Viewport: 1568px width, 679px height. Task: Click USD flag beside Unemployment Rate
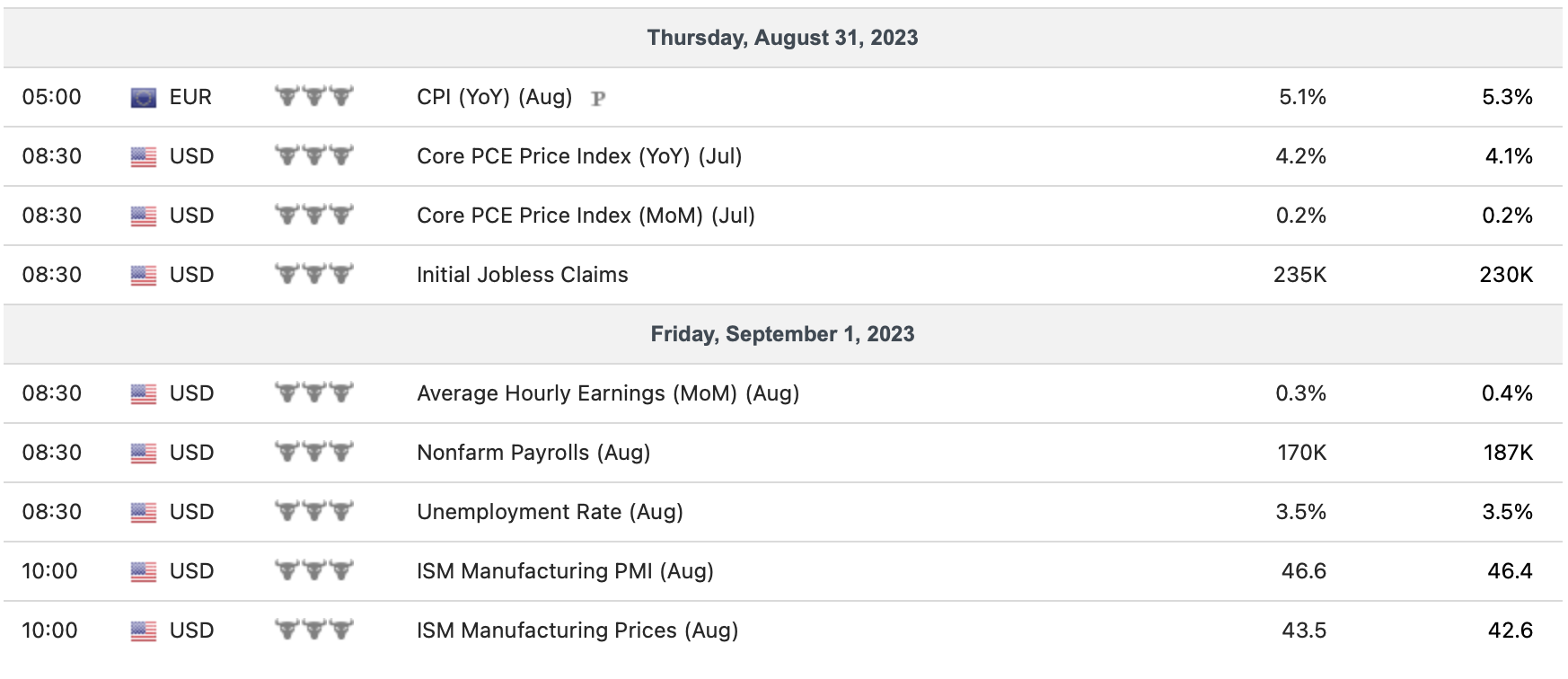[x=144, y=512]
